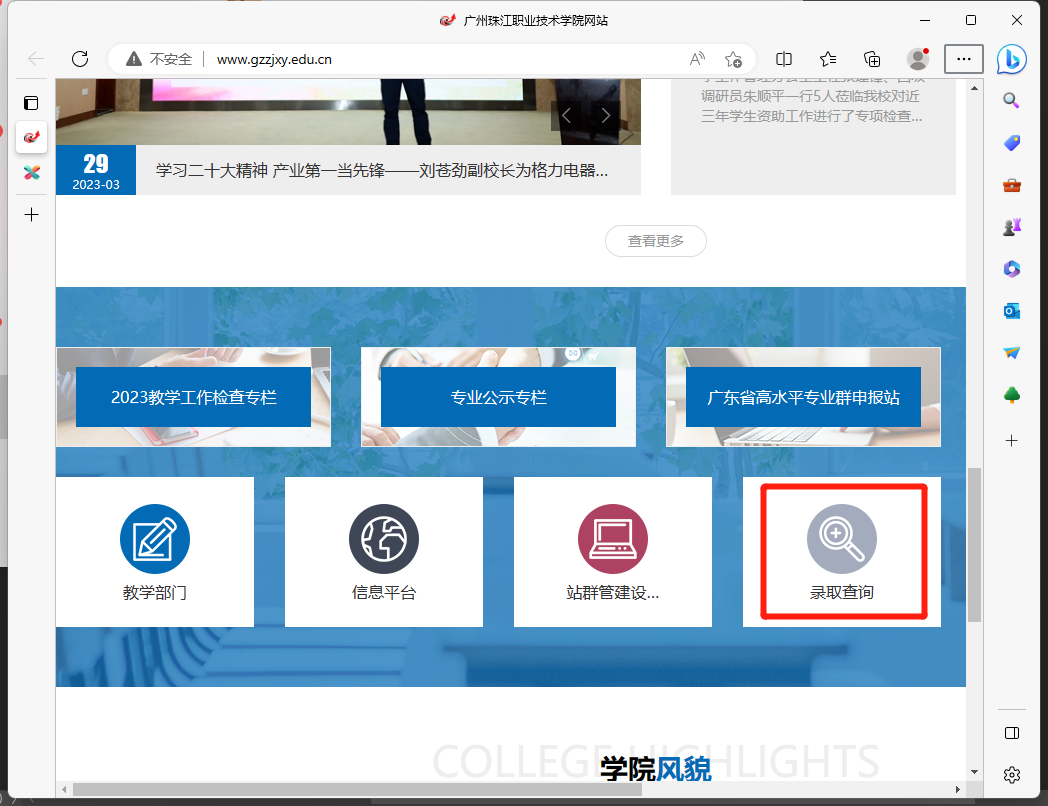This screenshot has width=1048, height=806.
Task: Refresh the current page
Action: click(80, 59)
